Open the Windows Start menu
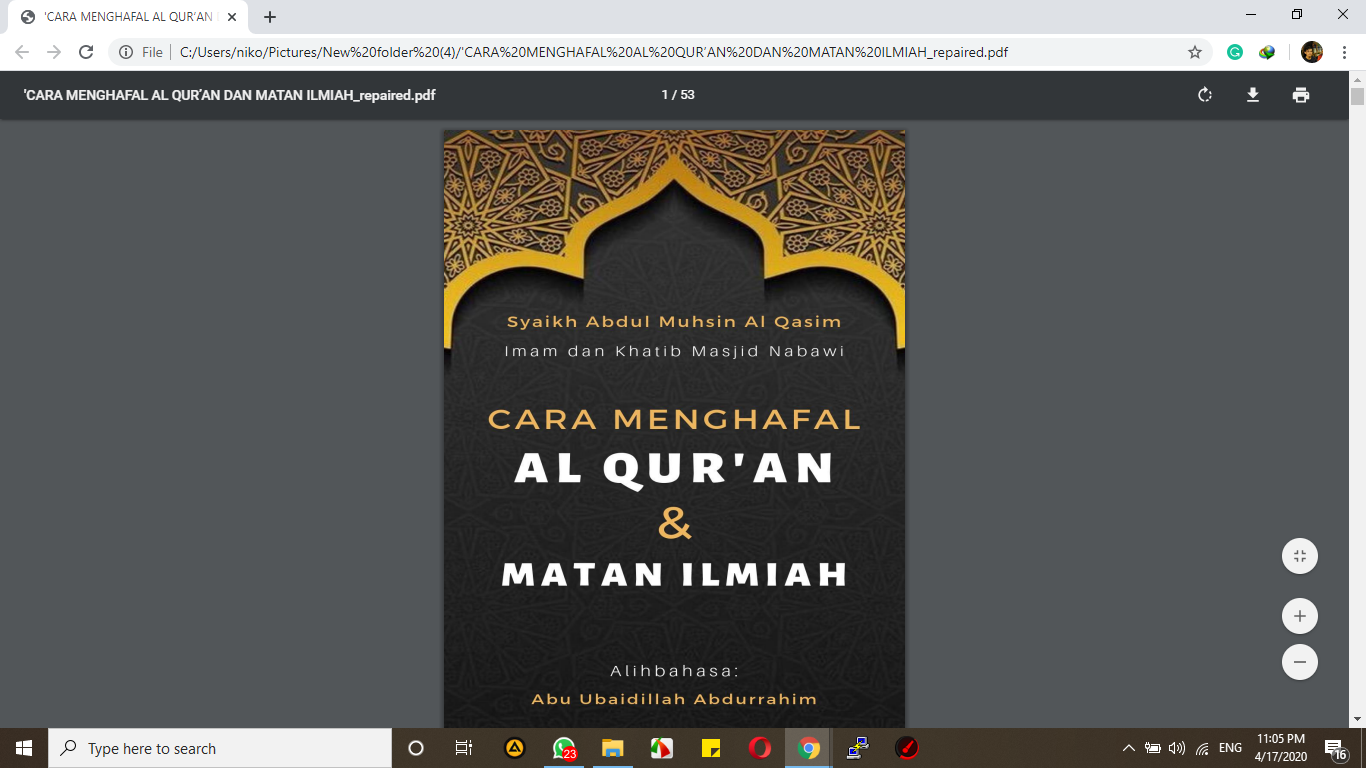Screen dimensions: 1366x768 [24, 748]
